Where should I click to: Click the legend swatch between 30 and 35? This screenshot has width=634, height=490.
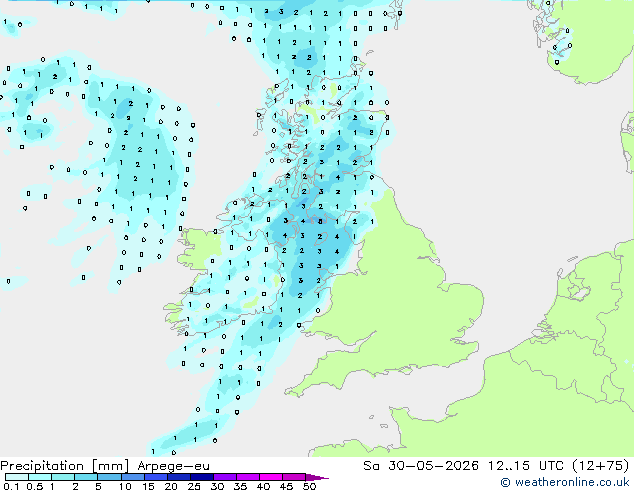tap(224, 477)
